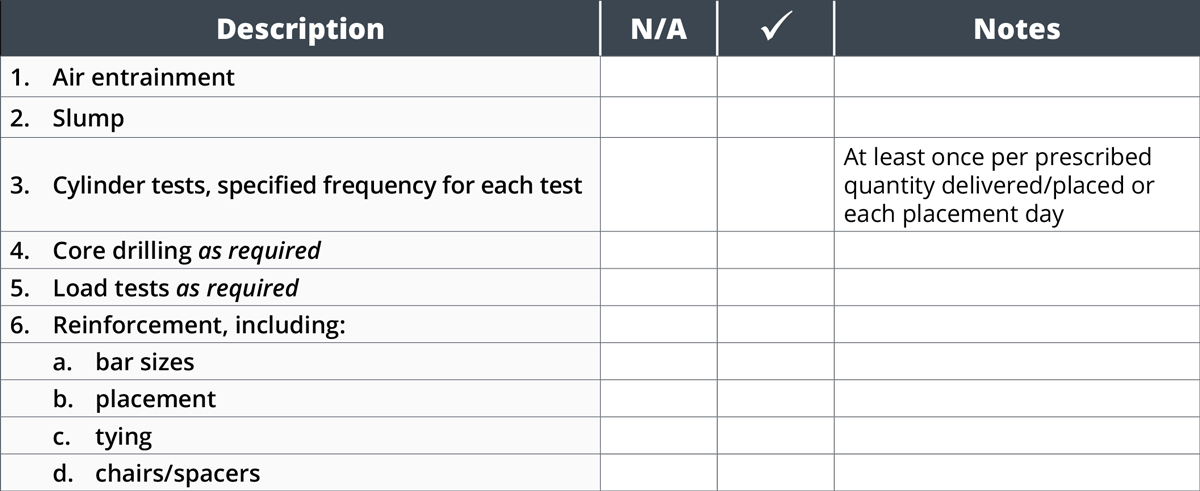Click the Description column header
Viewport: 1200px width, 491px height.
[300, 28]
